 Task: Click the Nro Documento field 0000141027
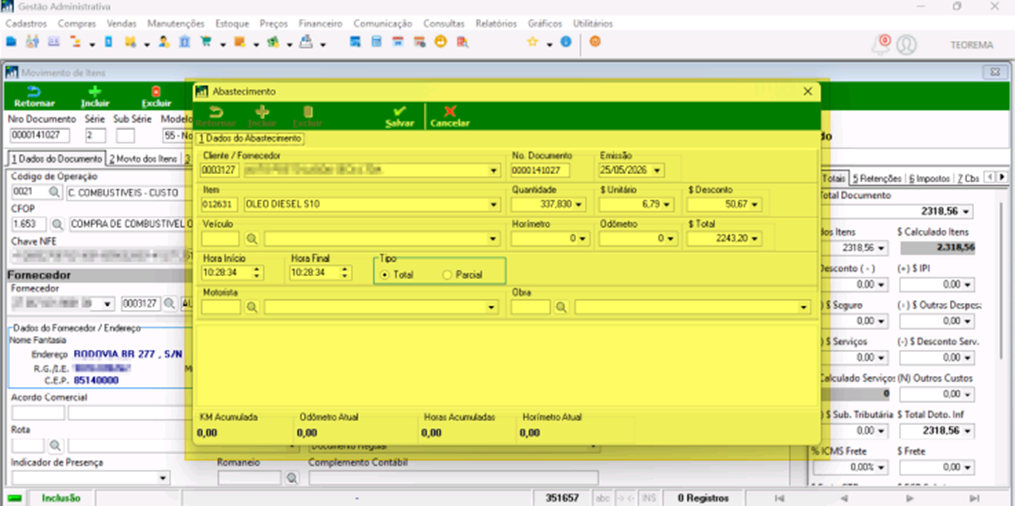[40, 135]
